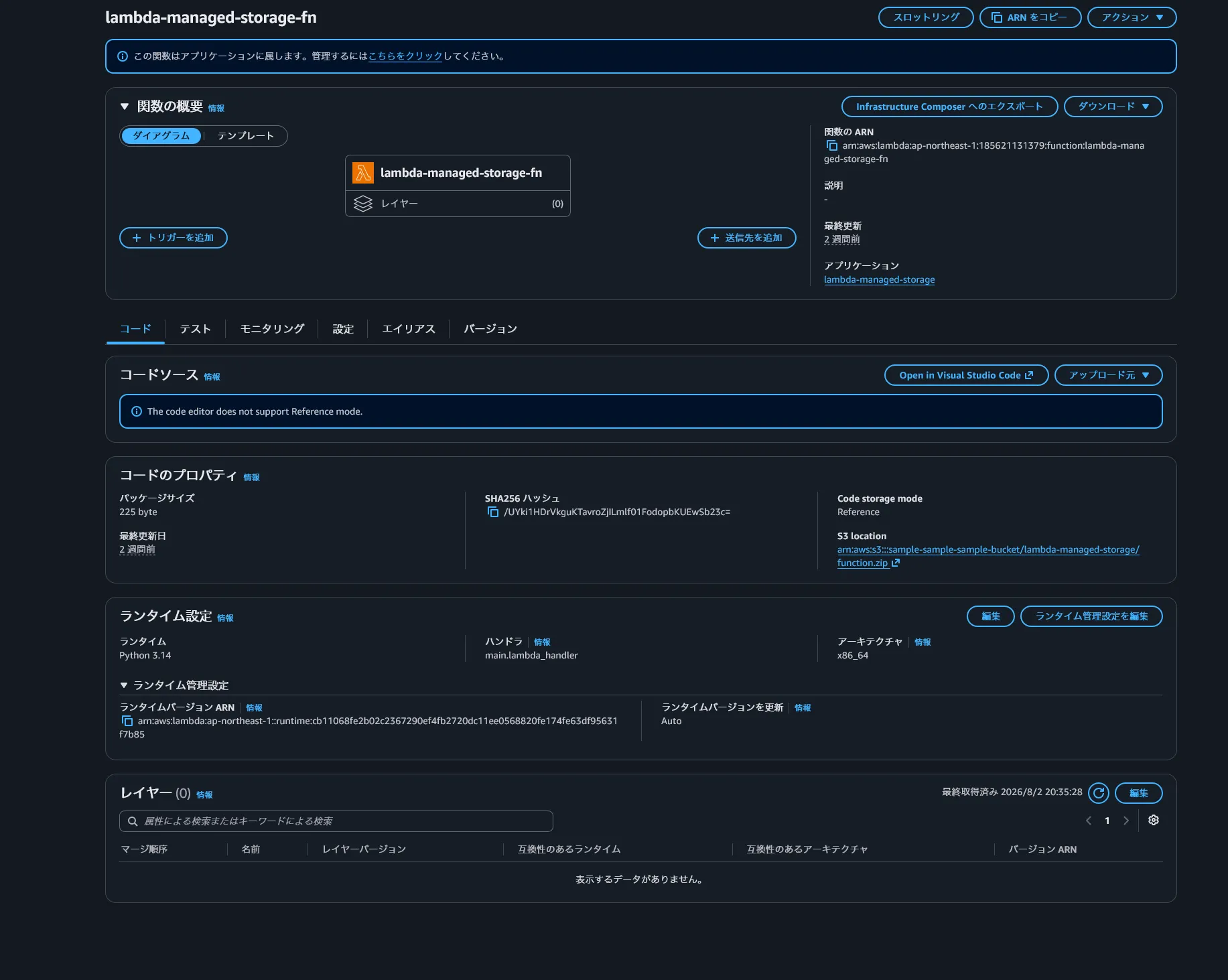Click the Compatible runtimes column header
The width and height of the screenshot is (1228, 980).
click(569, 849)
